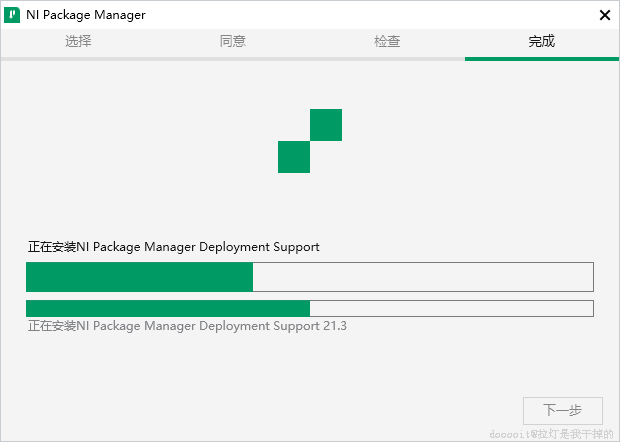Open the 同意 step tab
The height and width of the screenshot is (442, 620).
point(233,42)
